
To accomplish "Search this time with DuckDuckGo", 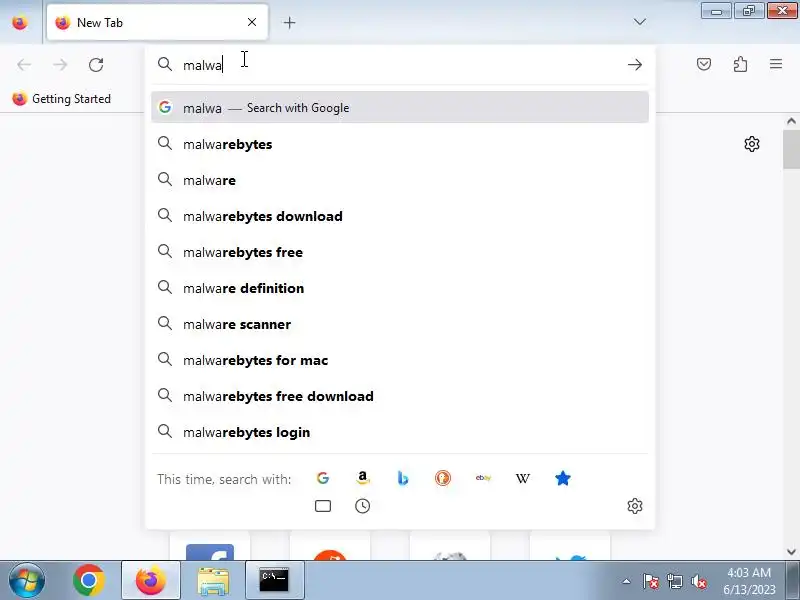I will [442, 478].
